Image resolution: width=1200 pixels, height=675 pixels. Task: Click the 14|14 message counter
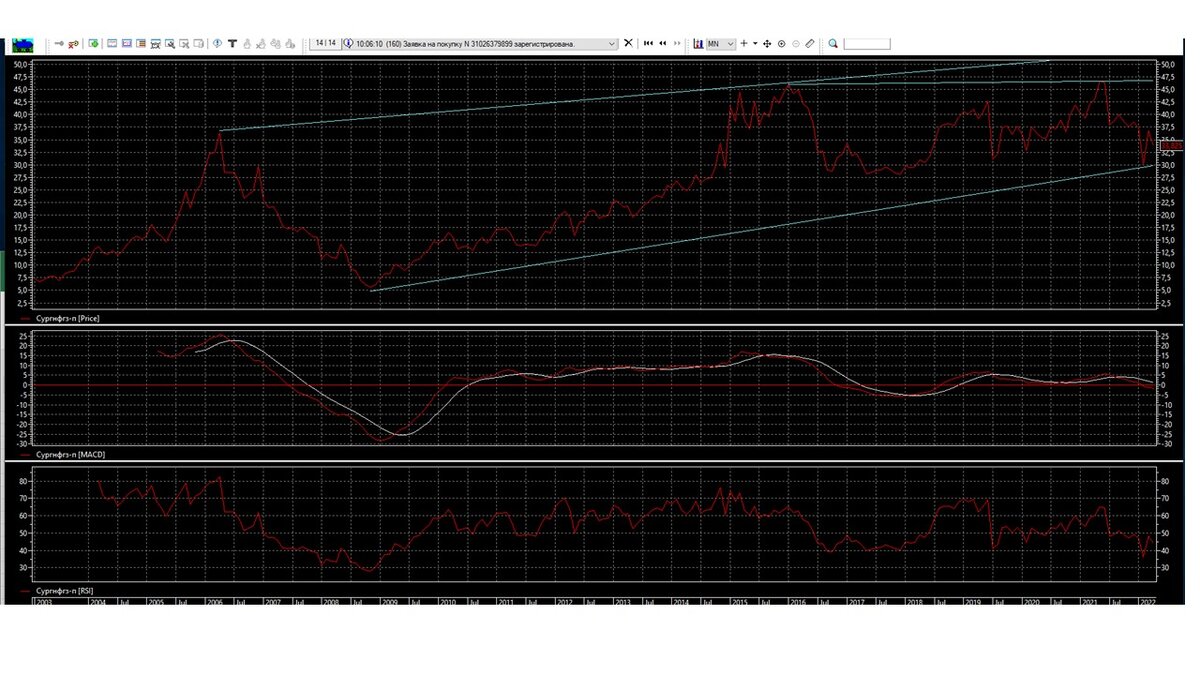coord(326,43)
